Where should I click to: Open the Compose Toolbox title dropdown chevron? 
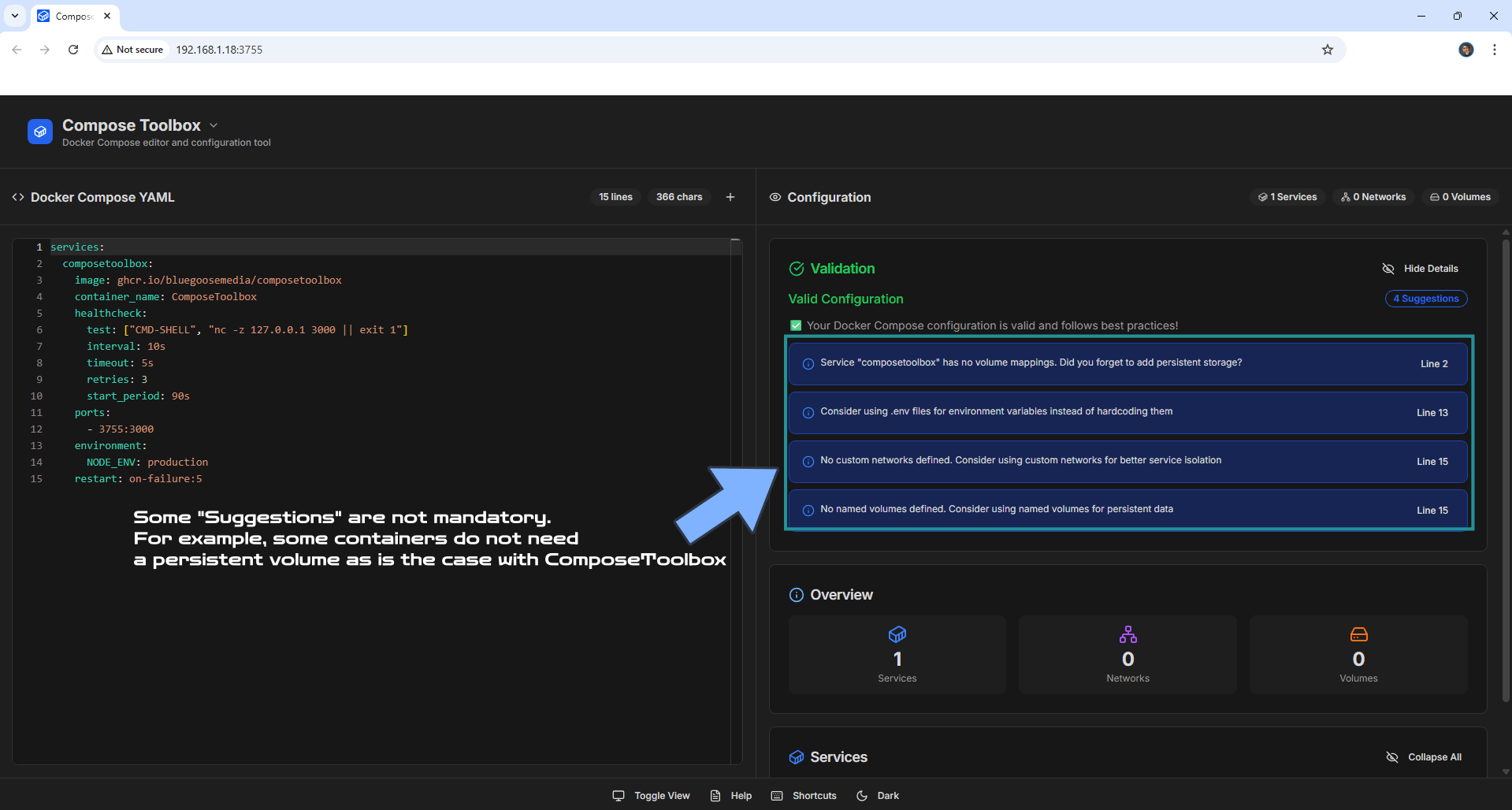coord(214,125)
